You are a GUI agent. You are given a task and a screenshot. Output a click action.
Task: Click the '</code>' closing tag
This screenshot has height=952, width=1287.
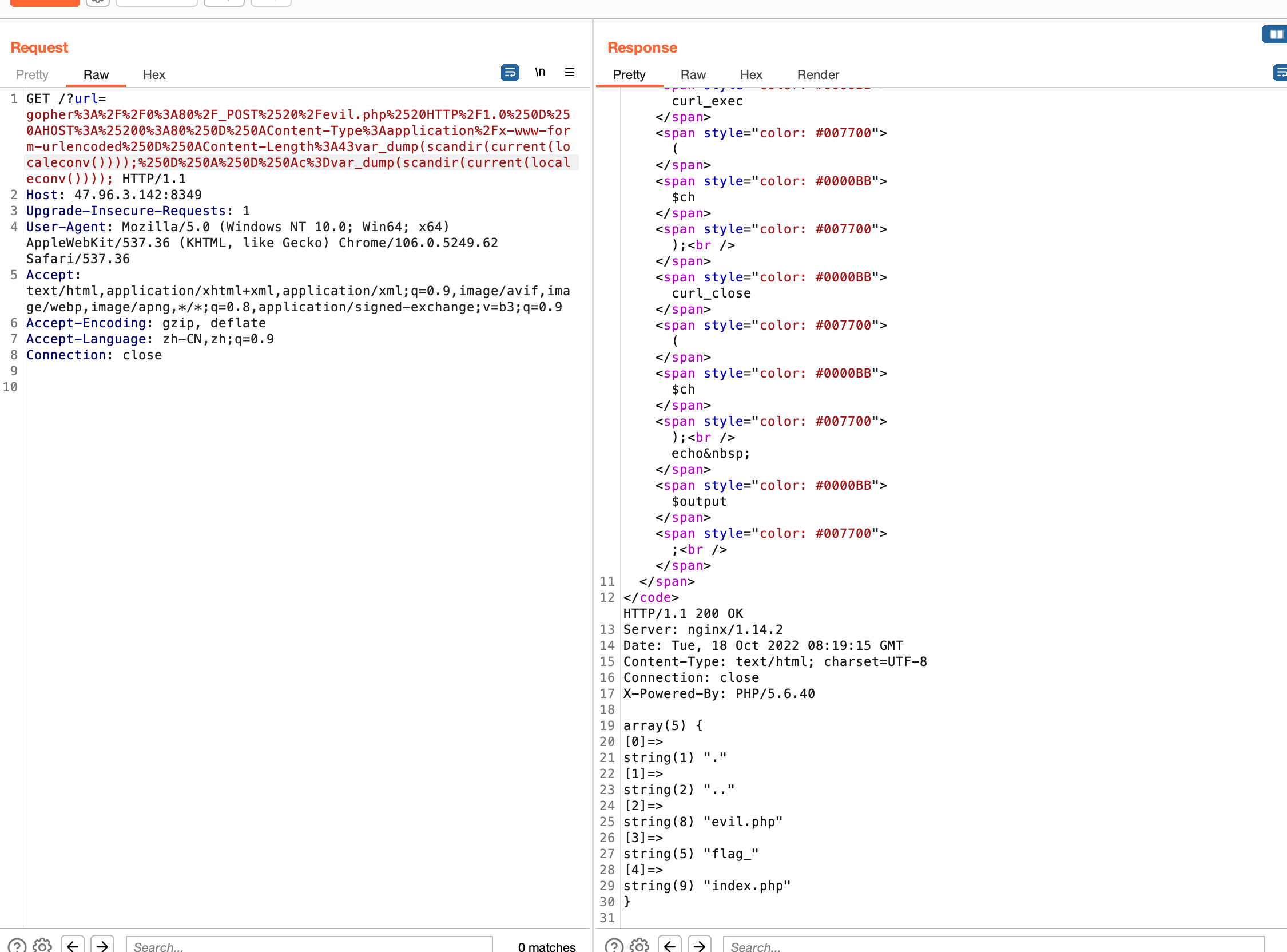pyautogui.click(x=652, y=598)
